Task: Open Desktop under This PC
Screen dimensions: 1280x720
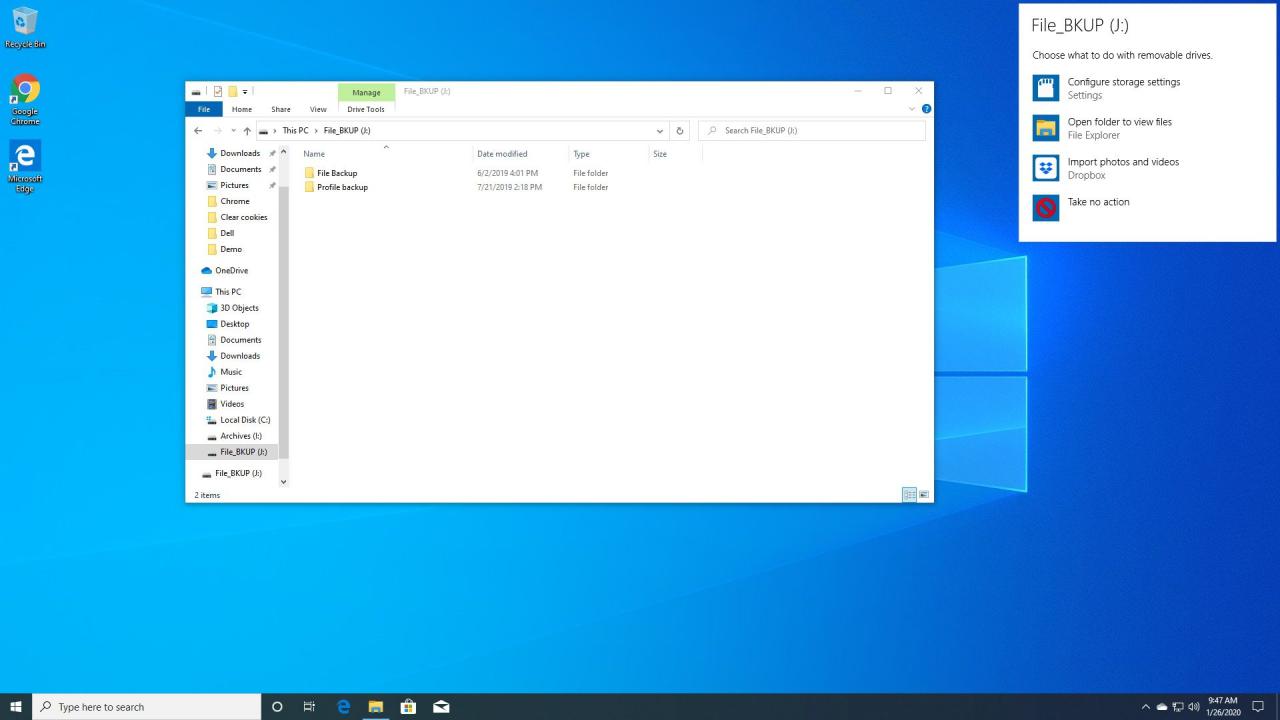Action: coord(235,324)
